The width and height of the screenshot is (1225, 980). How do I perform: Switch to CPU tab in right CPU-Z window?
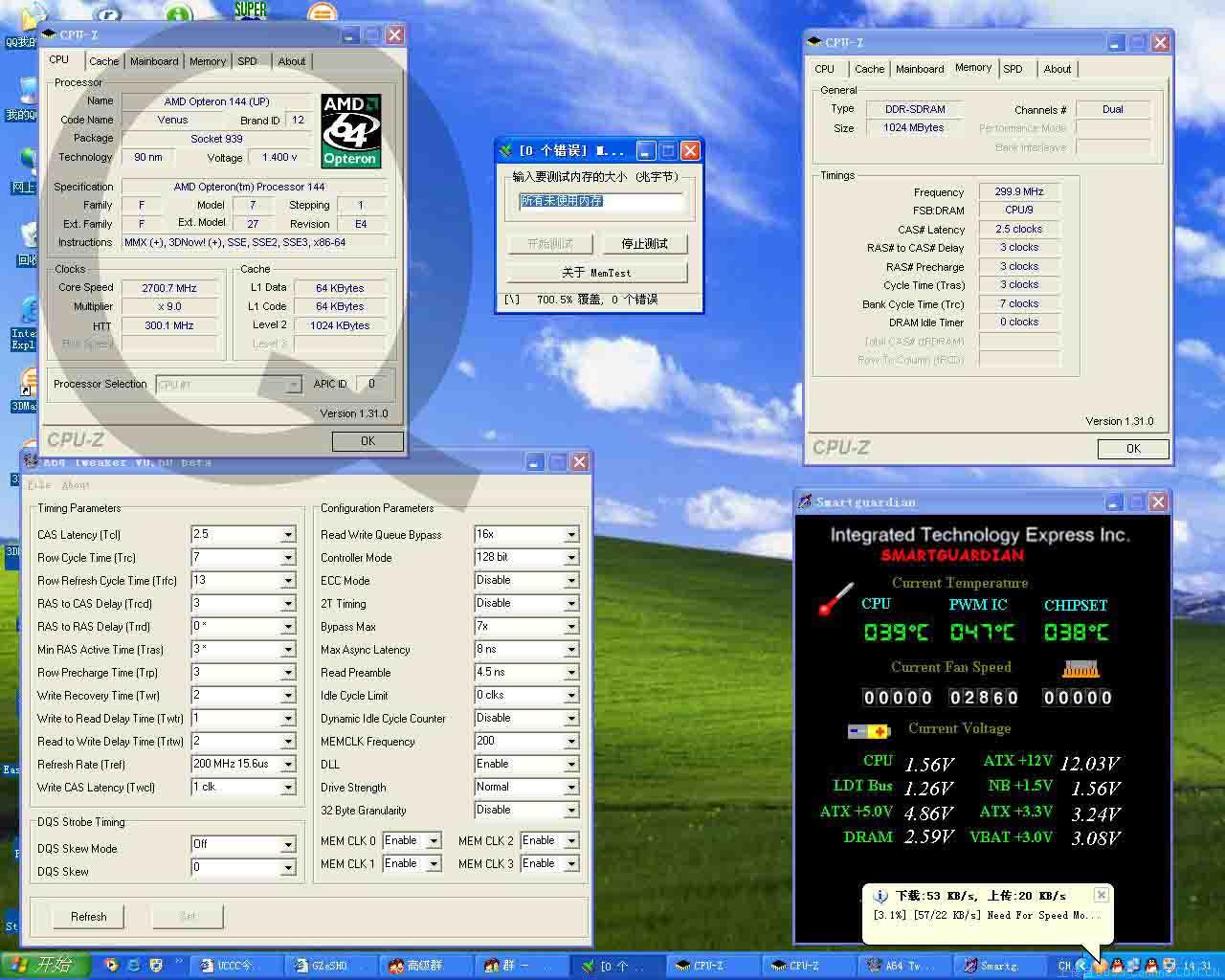click(825, 69)
